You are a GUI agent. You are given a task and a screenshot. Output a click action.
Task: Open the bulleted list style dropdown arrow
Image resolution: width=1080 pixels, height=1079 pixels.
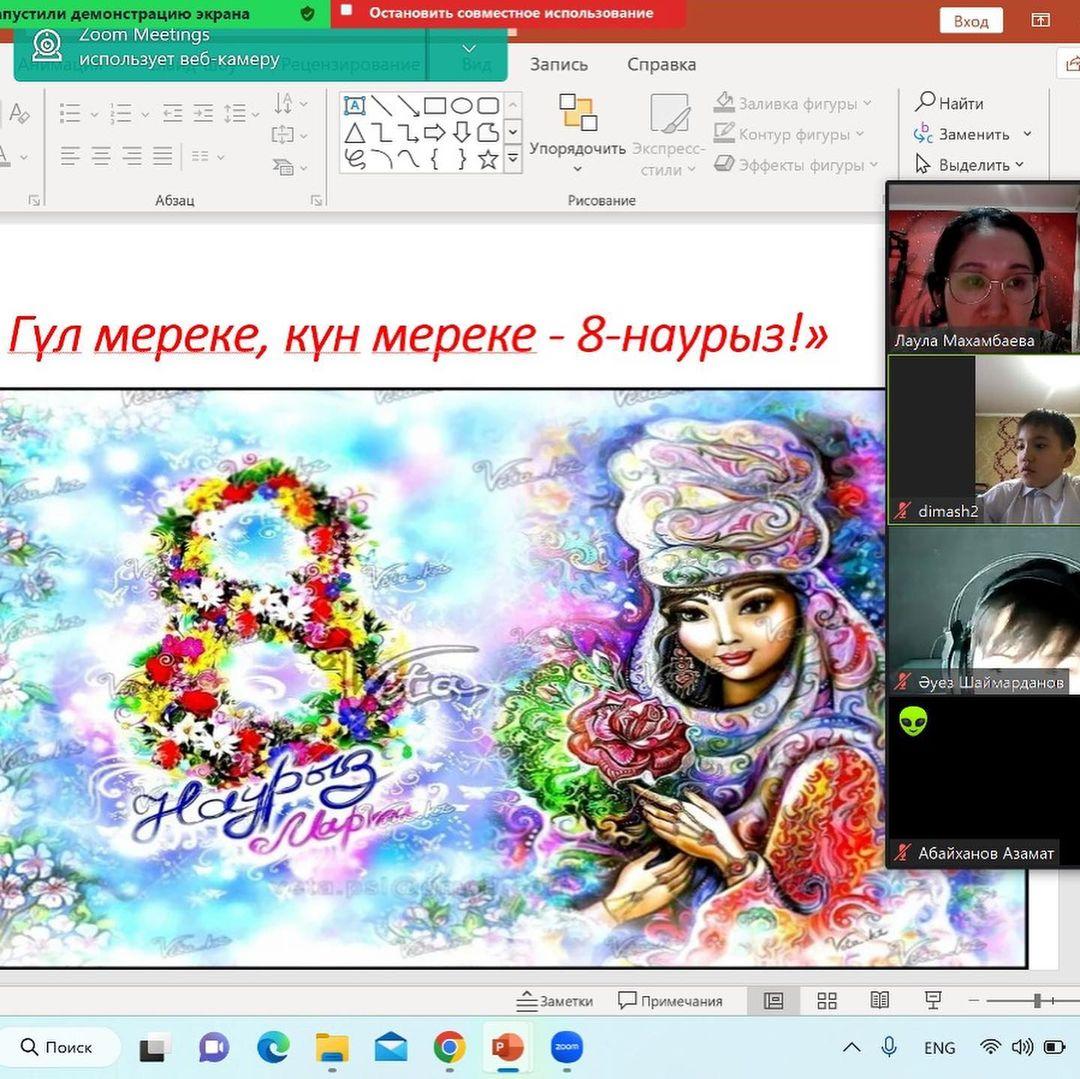94,114
